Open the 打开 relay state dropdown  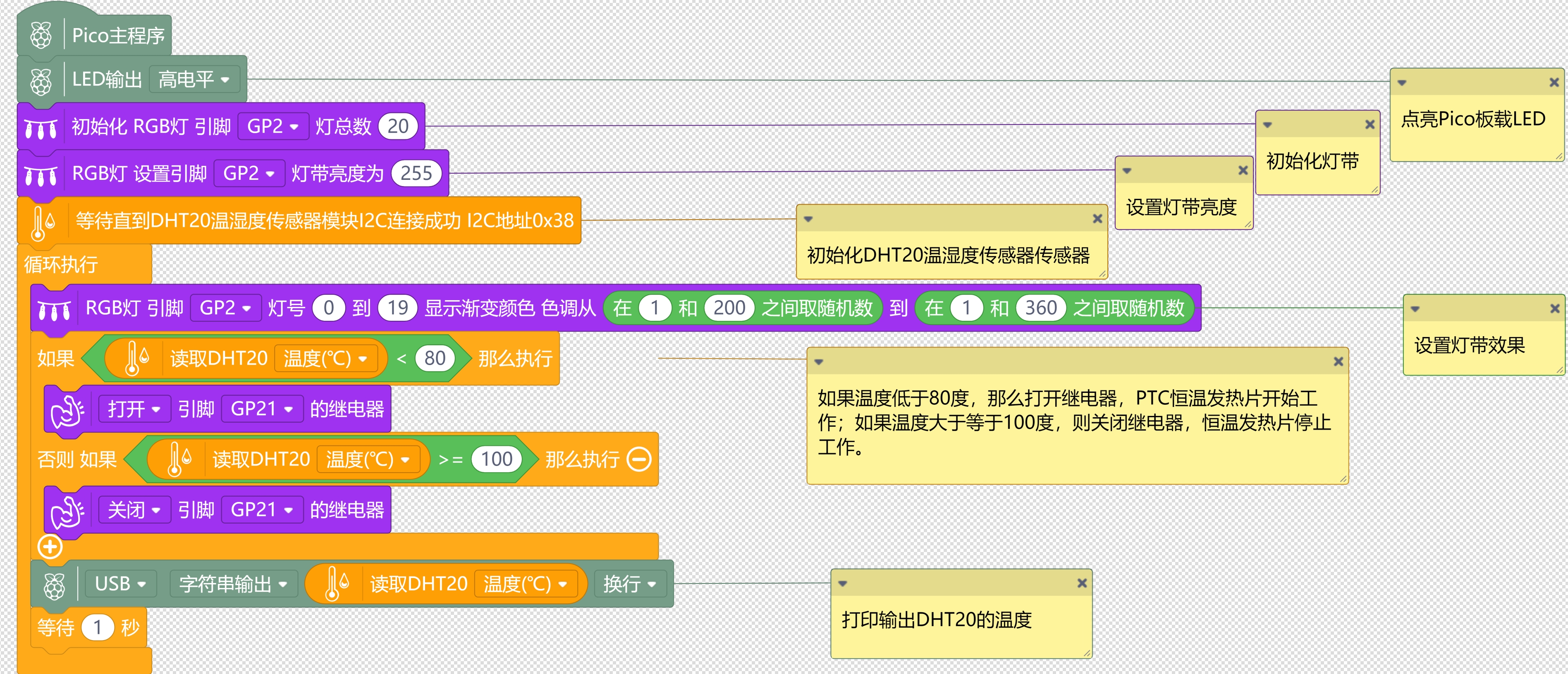[134, 409]
